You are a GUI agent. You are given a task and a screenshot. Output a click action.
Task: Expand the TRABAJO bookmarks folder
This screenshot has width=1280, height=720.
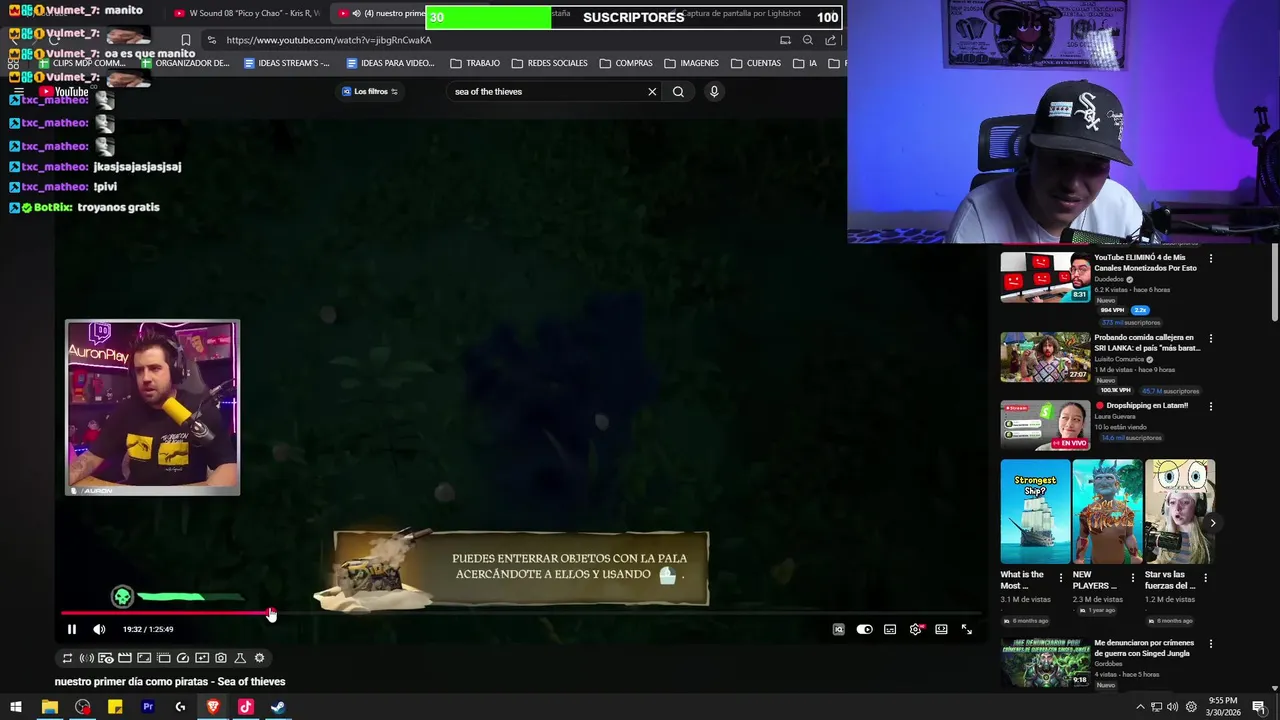pyautogui.click(x=475, y=63)
